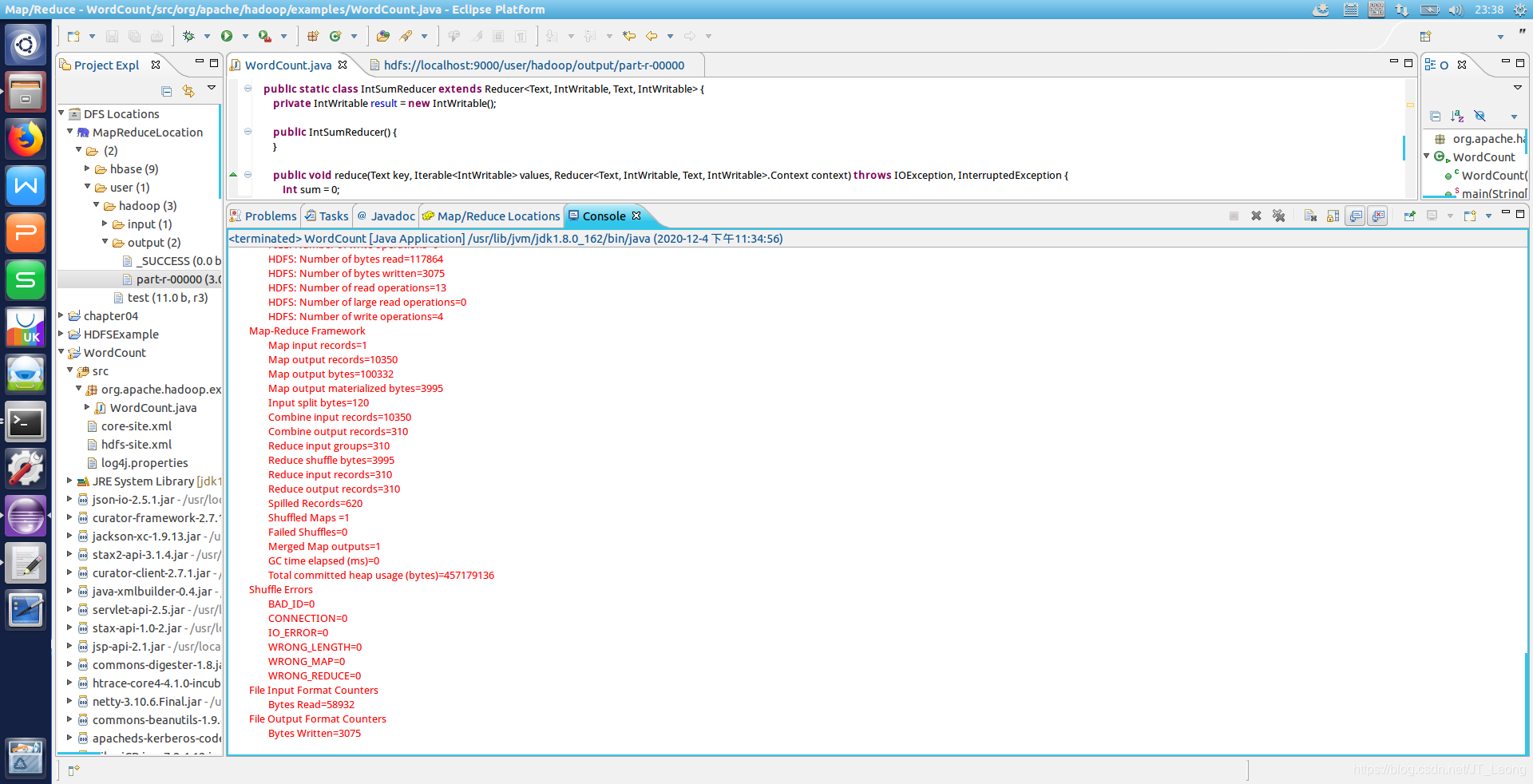Click the reduce method line in editor
Image resolution: width=1533 pixels, height=784 pixels.
pos(559,175)
